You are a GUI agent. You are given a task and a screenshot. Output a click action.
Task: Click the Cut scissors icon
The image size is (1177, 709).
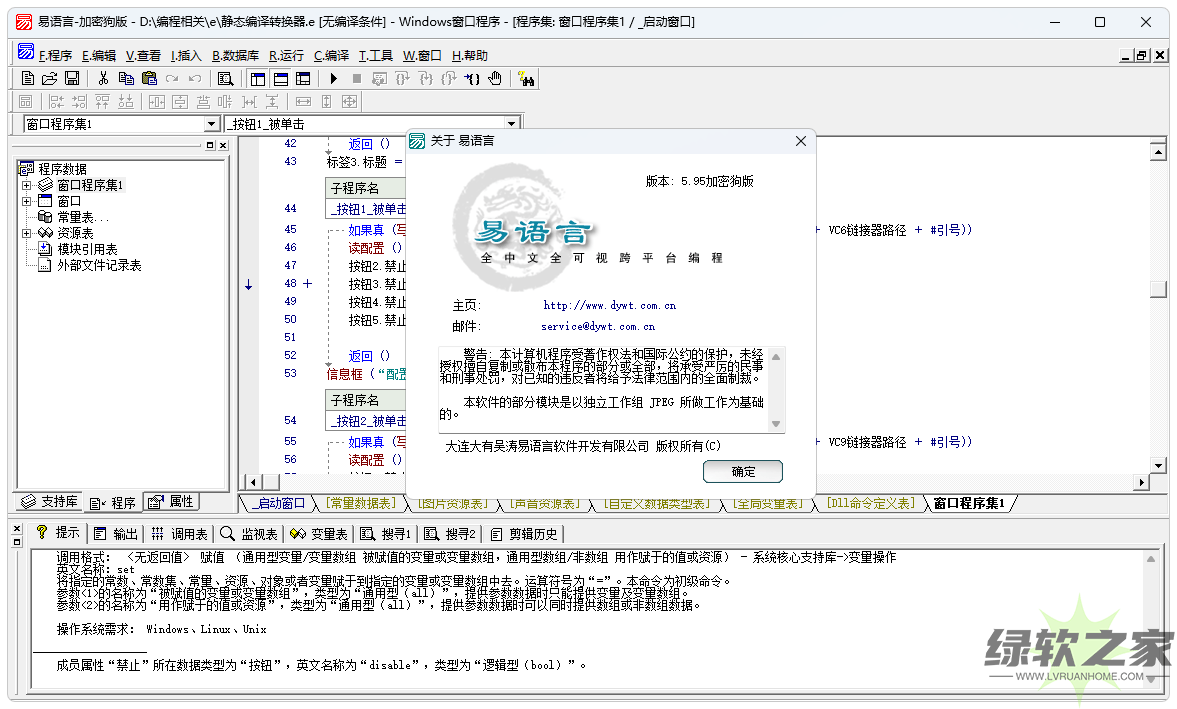coord(102,78)
